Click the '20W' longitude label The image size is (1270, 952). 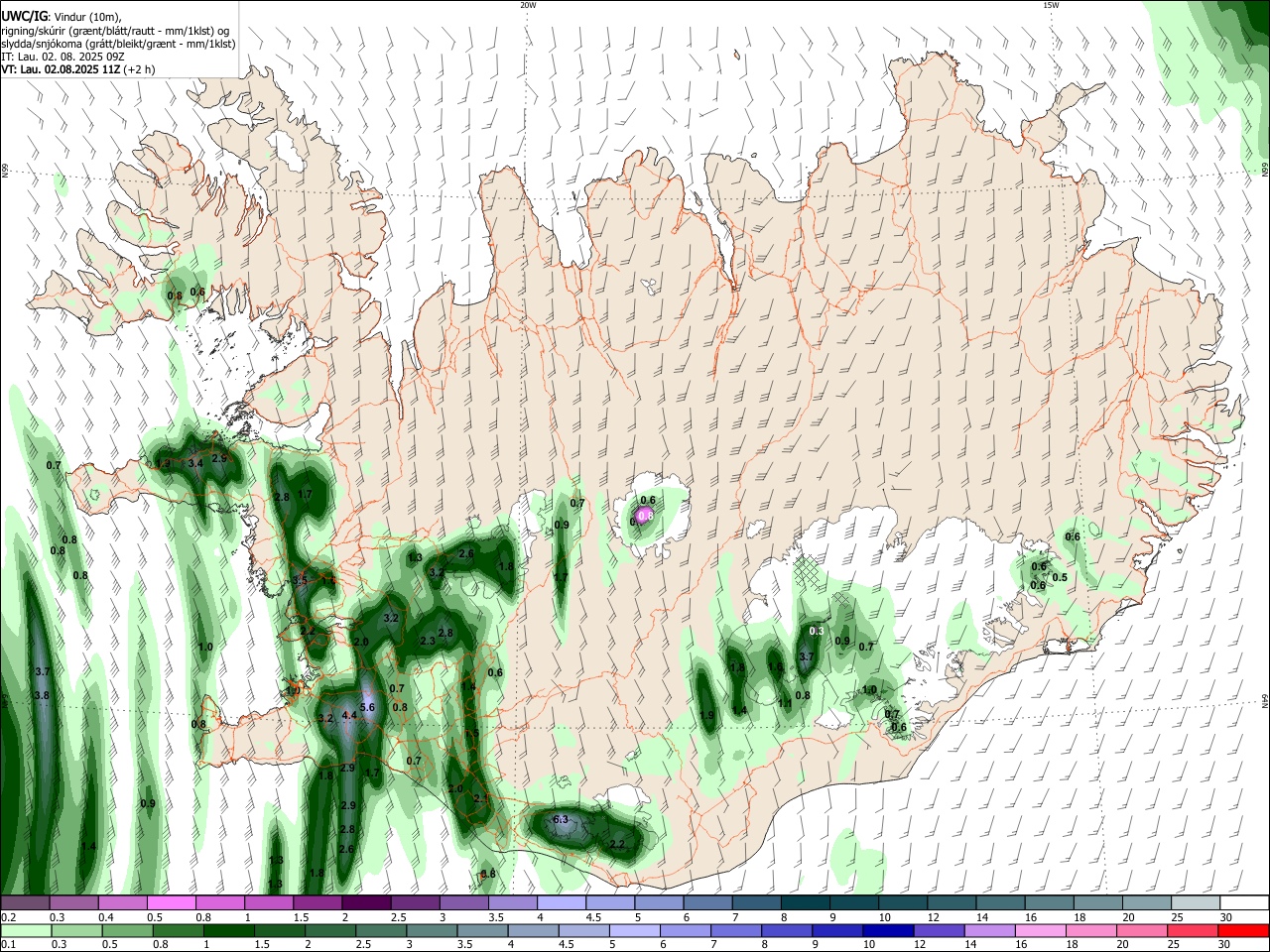[x=528, y=5]
